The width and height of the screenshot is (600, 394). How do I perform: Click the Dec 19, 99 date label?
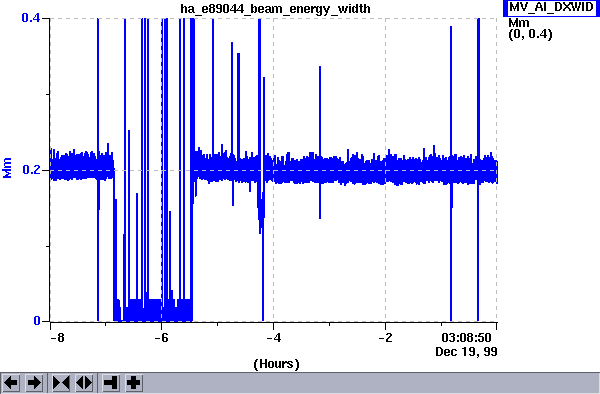466,352
